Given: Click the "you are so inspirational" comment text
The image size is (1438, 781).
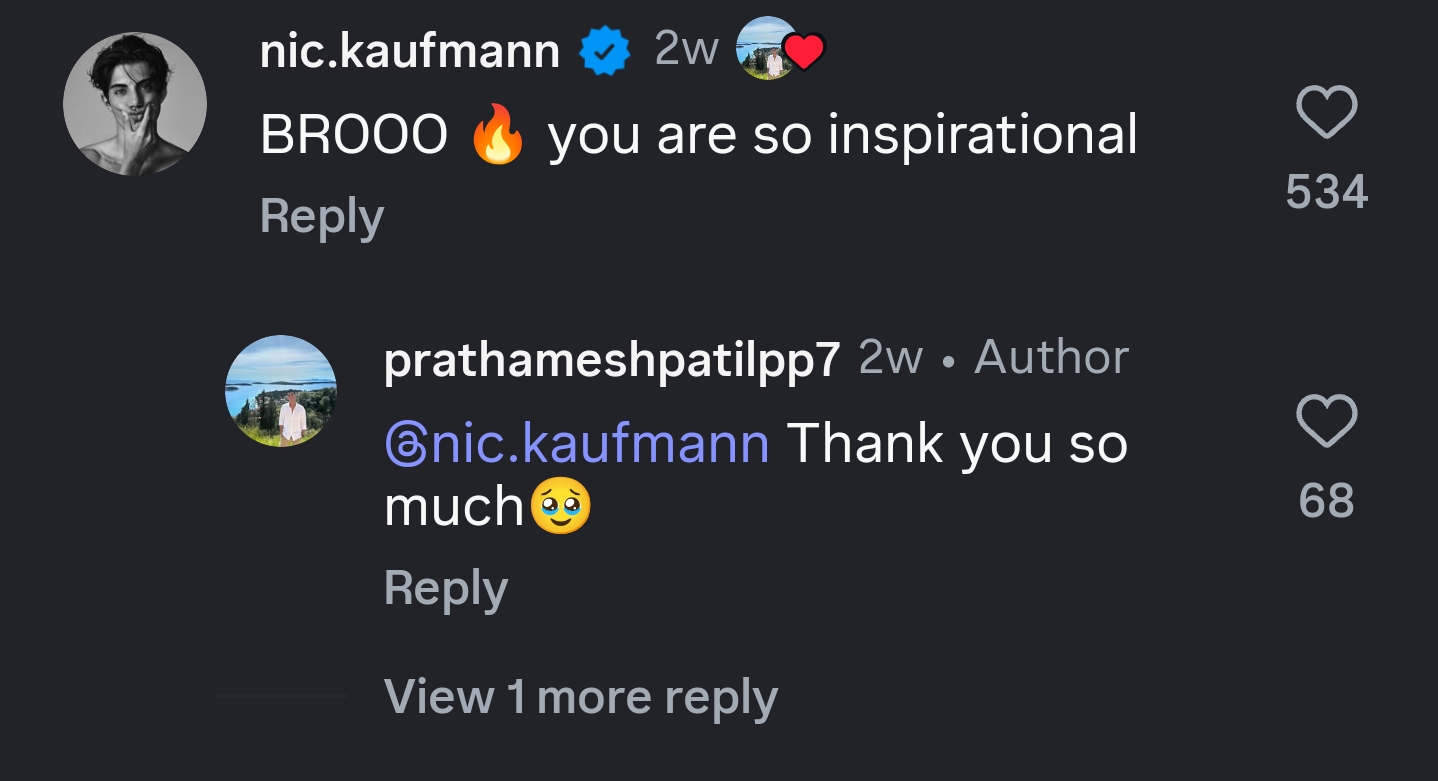Looking at the screenshot, I should pyautogui.click(x=842, y=136).
